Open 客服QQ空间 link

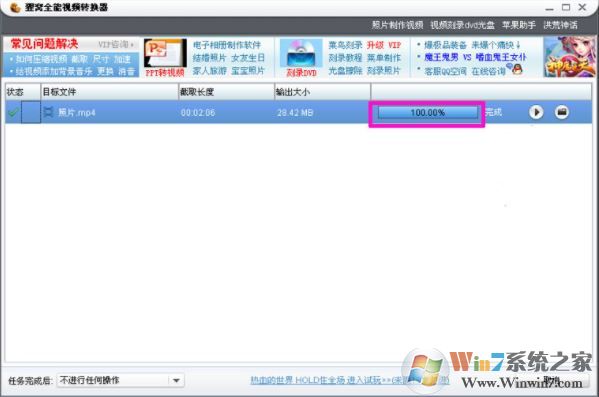click(x=445, y=71)
